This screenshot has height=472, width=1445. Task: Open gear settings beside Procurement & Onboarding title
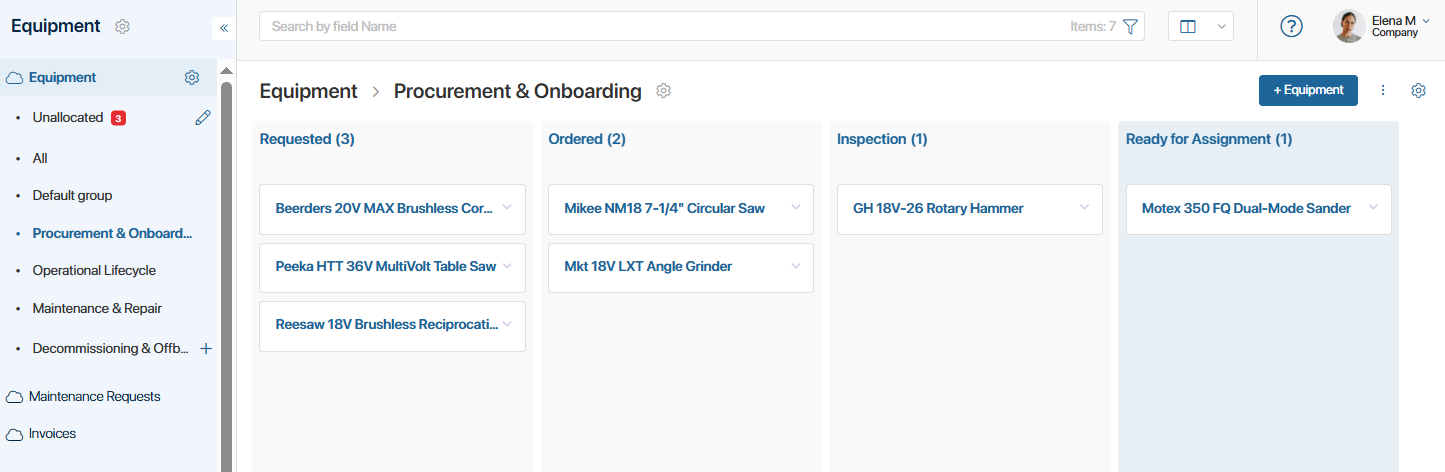[663, 91]
